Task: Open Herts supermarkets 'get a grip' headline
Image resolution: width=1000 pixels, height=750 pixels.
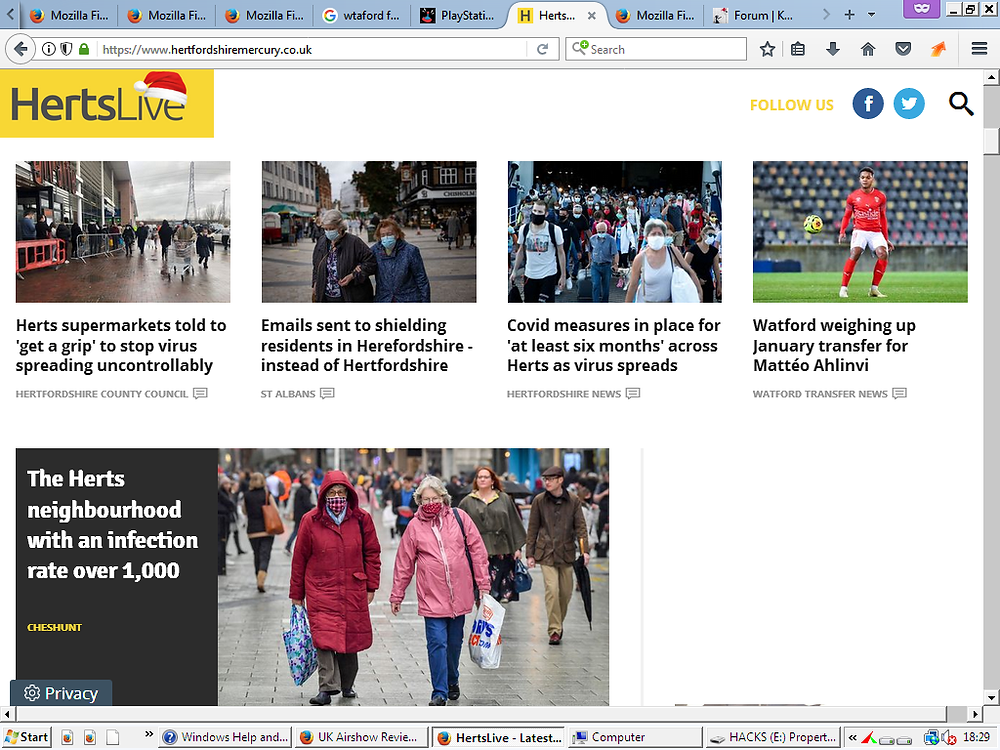Action: click(x=121, y=345)
